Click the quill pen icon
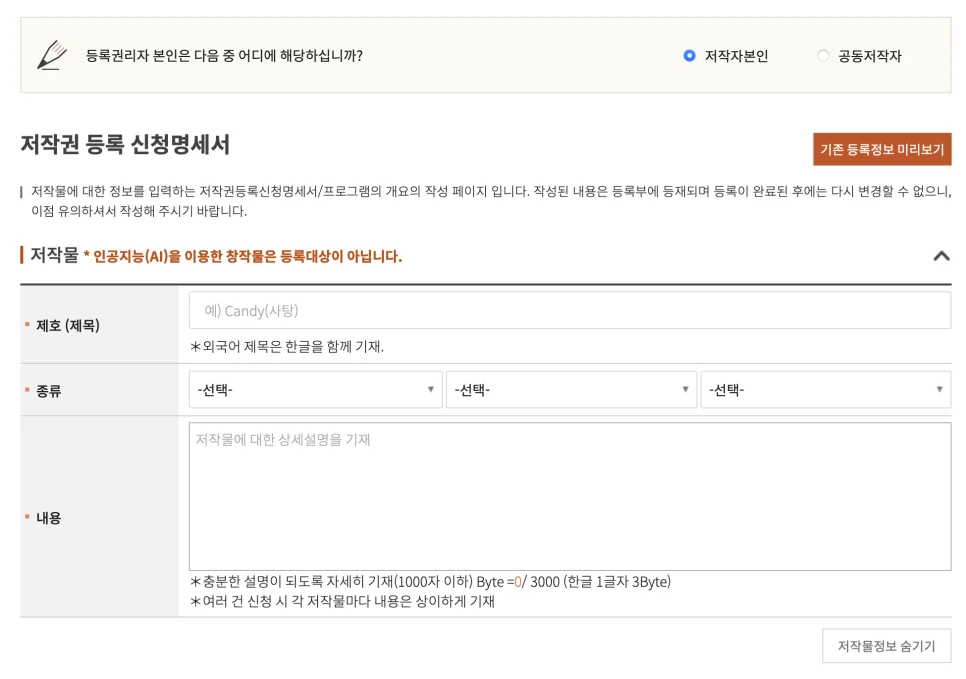This screenshot has height=679, width=966. (51, 55)
